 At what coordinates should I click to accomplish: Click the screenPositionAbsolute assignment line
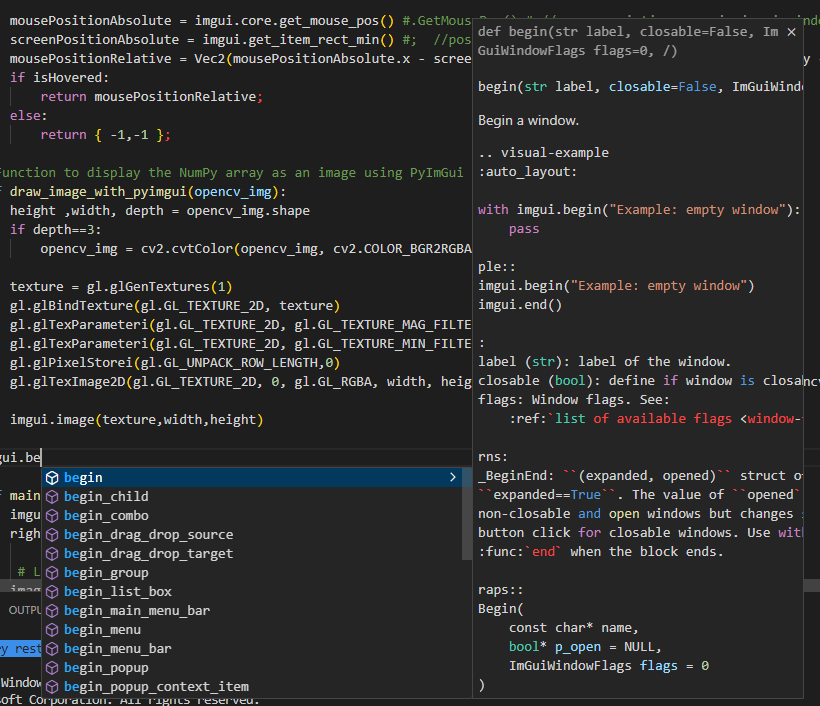click(241, 40)
